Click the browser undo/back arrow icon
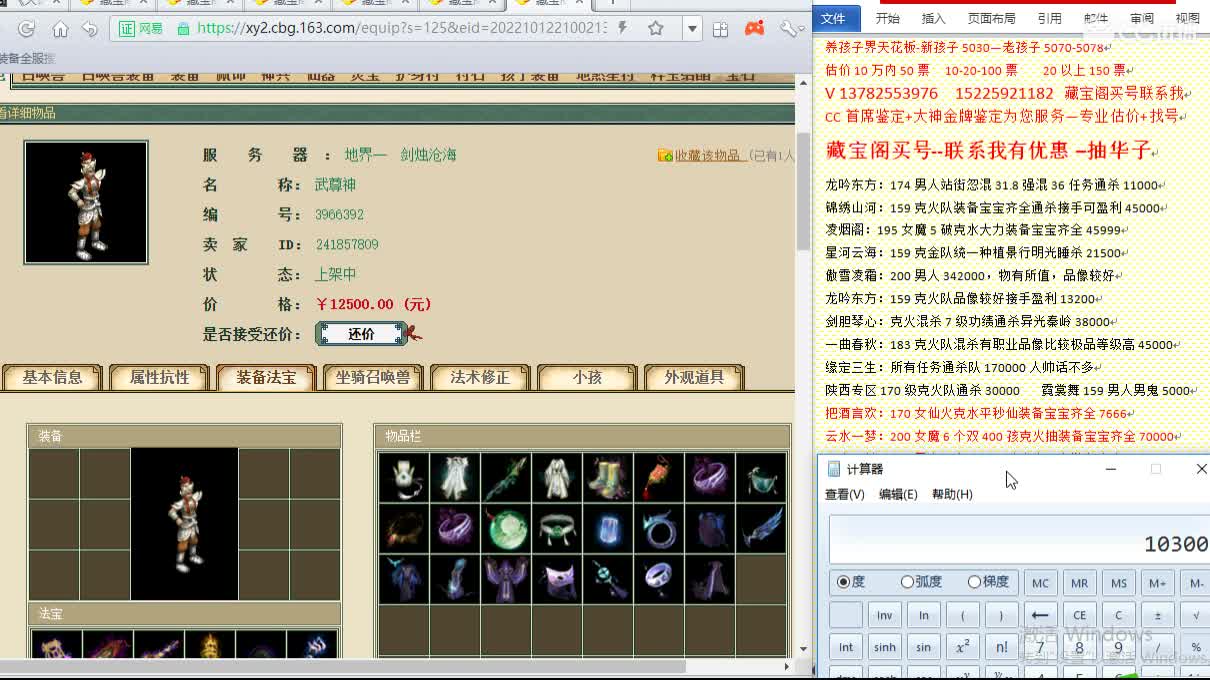 (x=90, y=29)
